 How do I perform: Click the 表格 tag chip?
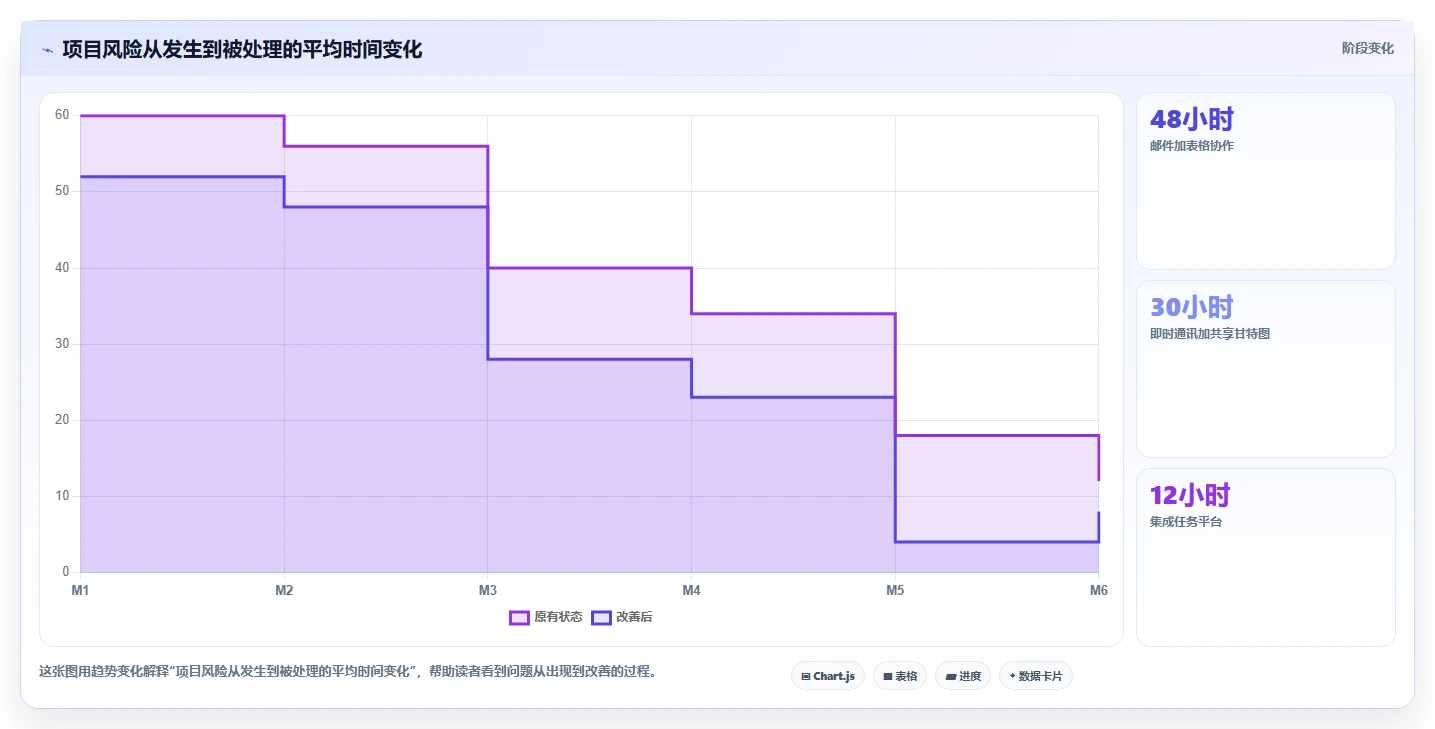coord(900,676)
